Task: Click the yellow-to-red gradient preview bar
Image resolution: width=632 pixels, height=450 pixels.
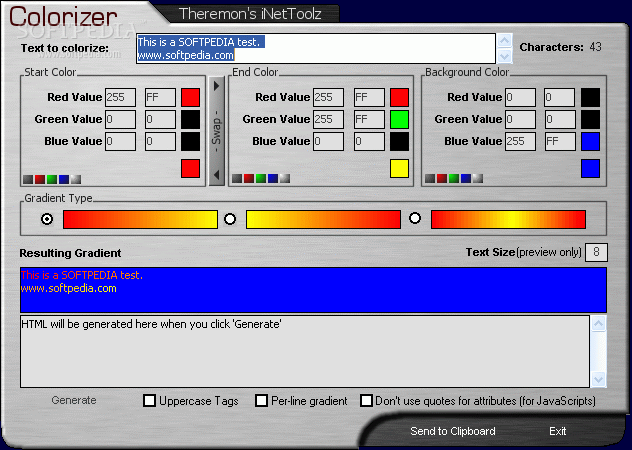Action: pyautogui.click(x=323, y=219)
